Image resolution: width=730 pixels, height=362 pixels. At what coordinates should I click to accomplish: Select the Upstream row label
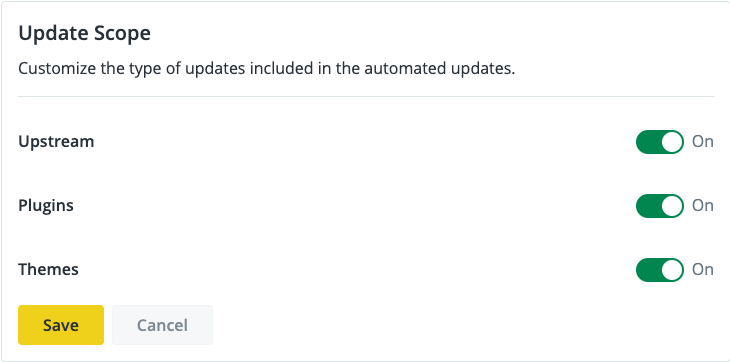point(56,142)
